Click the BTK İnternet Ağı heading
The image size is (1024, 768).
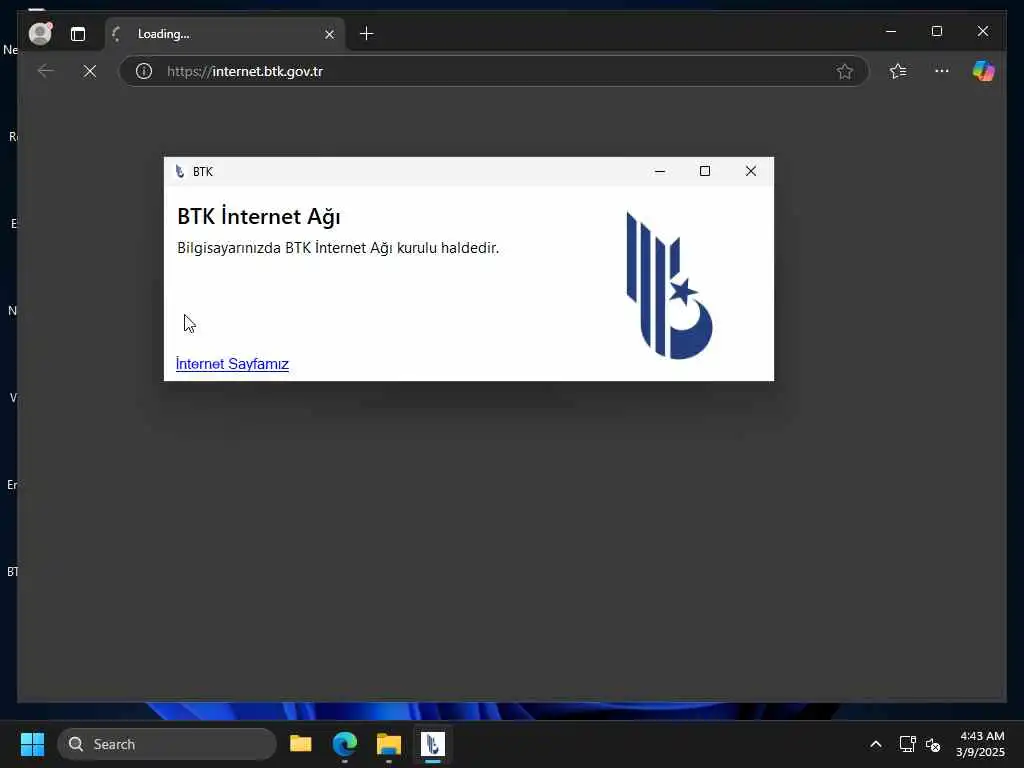[259, 216]
